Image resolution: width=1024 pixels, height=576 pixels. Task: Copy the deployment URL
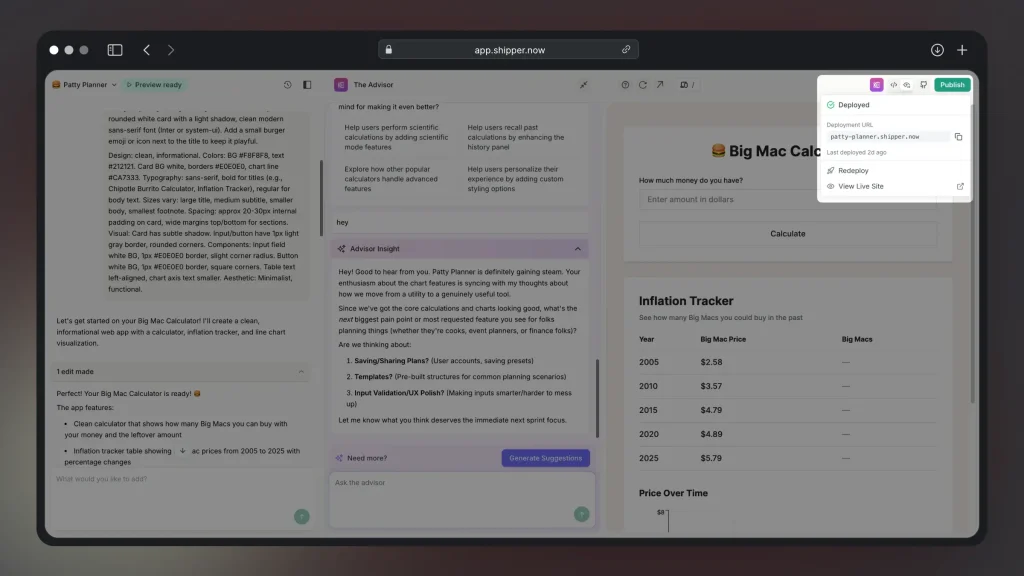click(x=958, y=137)
